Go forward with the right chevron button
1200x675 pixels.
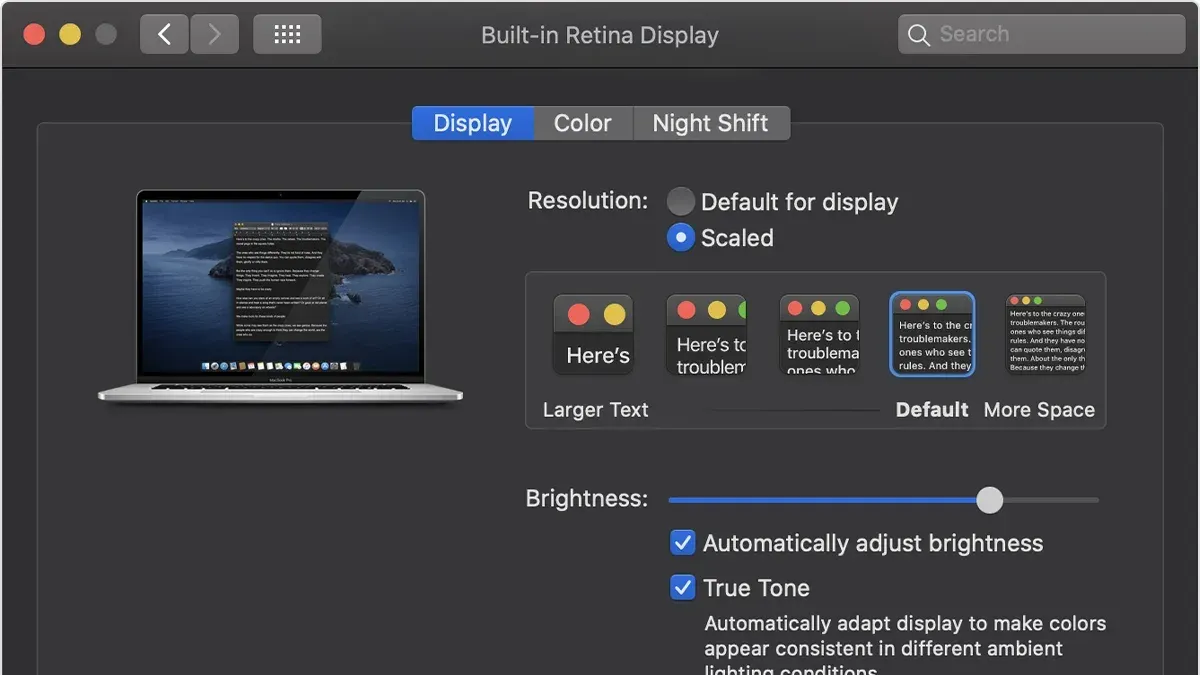pyautogui.click(x=214, y=35)
